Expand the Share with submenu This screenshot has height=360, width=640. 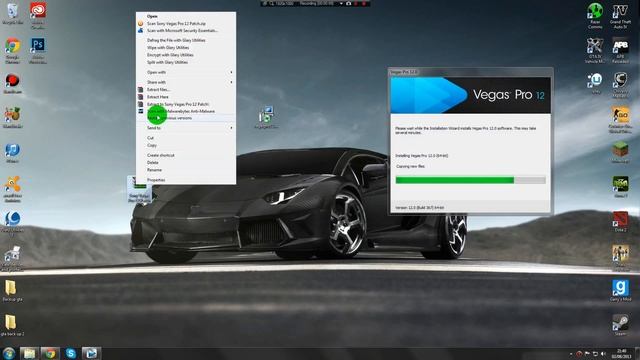tap(186, 82)
